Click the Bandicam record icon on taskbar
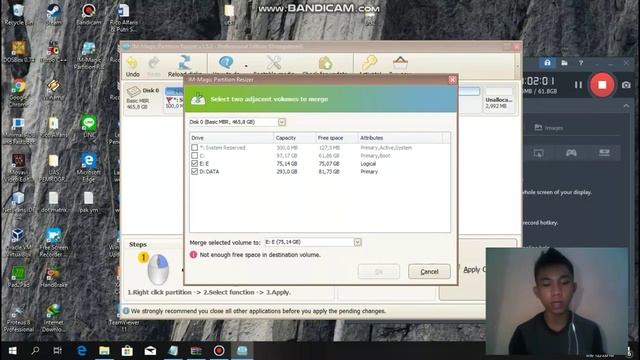Viewport: 640px width, 360px height. pyautogui.click(x=219, y=351)
